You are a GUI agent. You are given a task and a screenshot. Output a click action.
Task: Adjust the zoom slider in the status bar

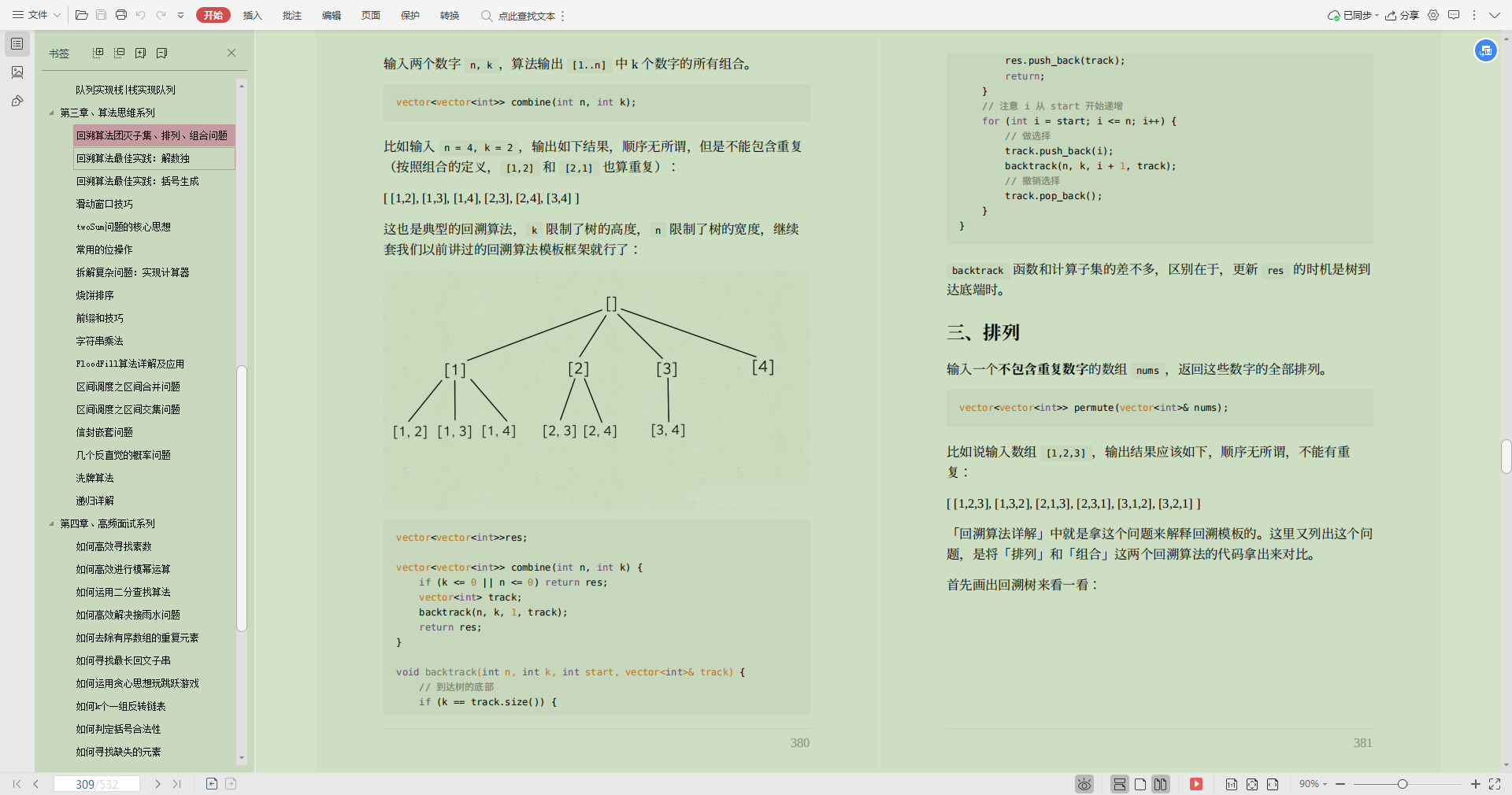[1404, 784]
